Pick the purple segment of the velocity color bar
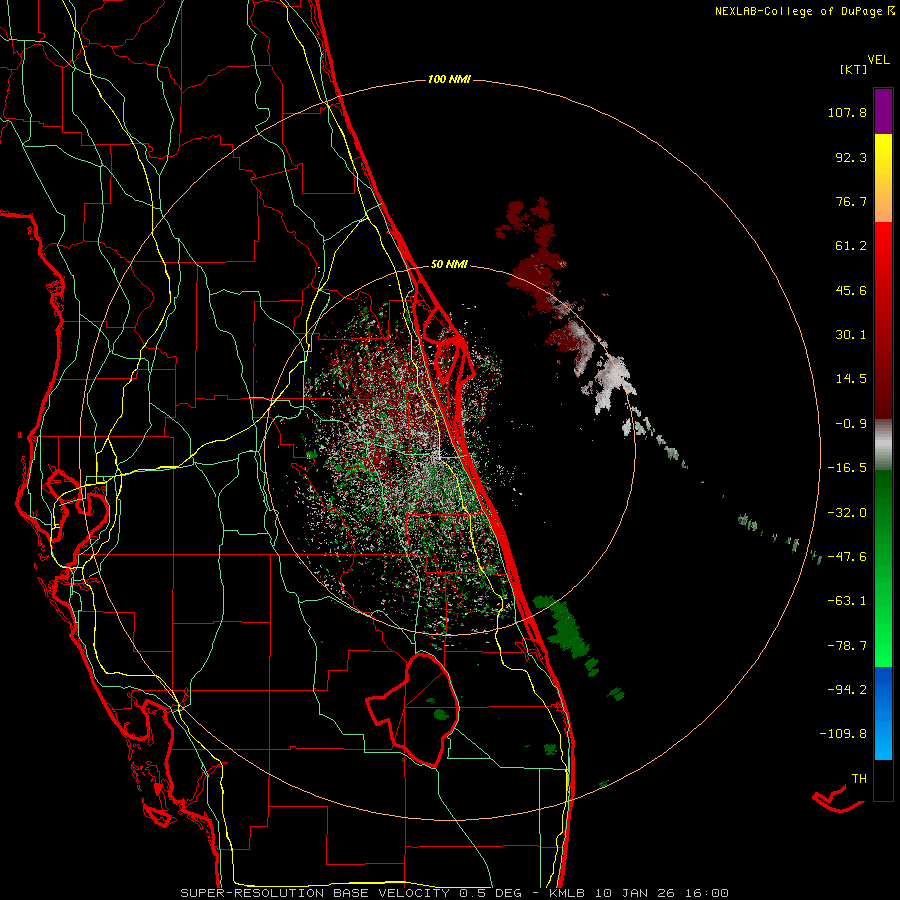 click(x=883, y=111)
